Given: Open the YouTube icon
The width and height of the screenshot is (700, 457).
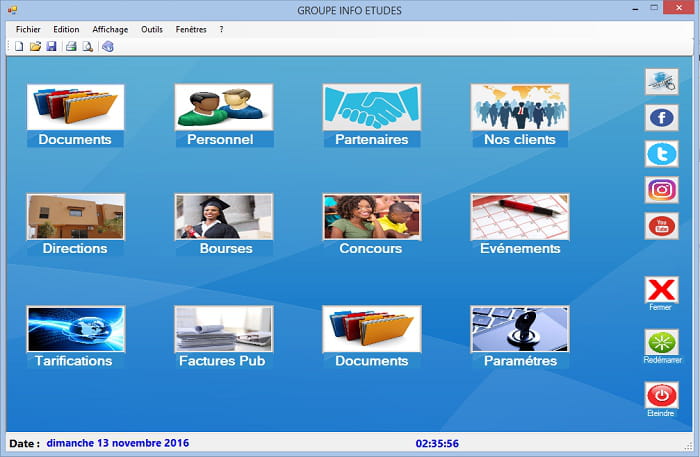Looking at the screenshot, I should click(x=662, y=226).
